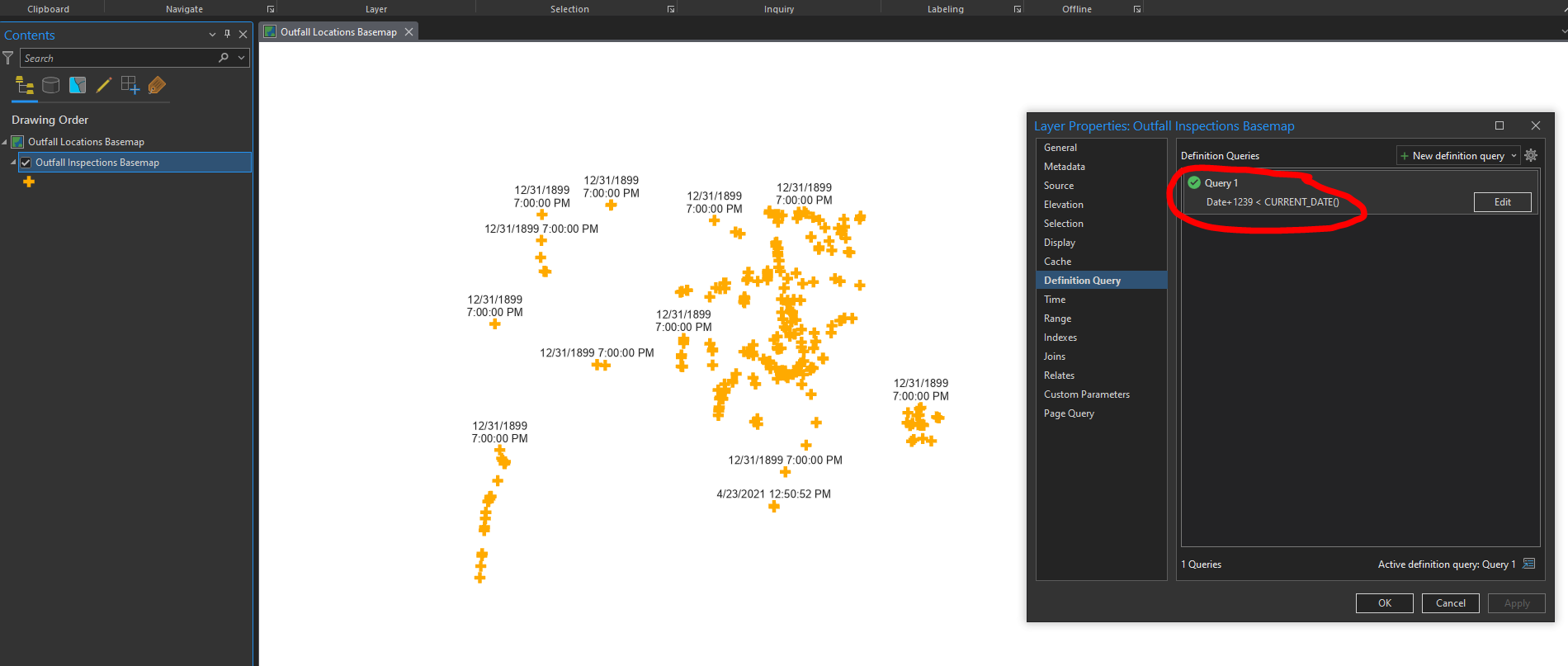
Task: Pin the Contents pane
Action: pyautogui.click(x=228, y=34)
